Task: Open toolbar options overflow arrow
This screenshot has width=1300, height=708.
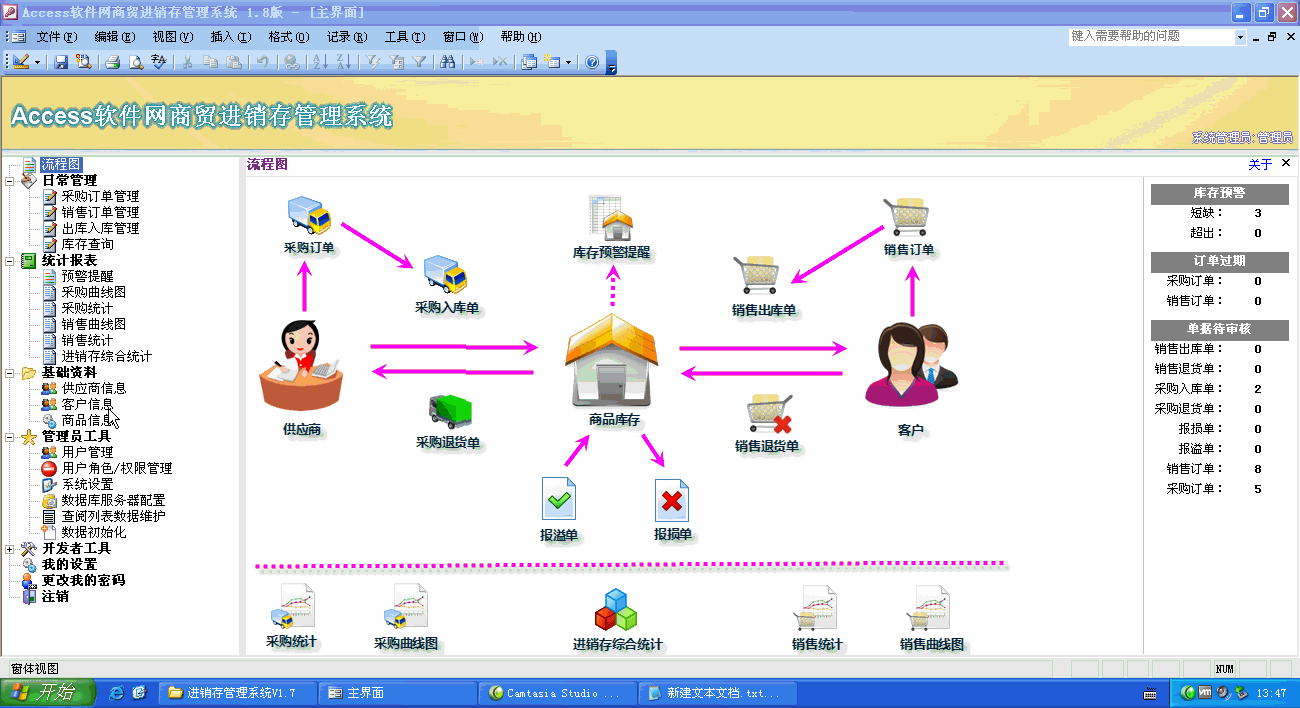Action: click(612, 62)
